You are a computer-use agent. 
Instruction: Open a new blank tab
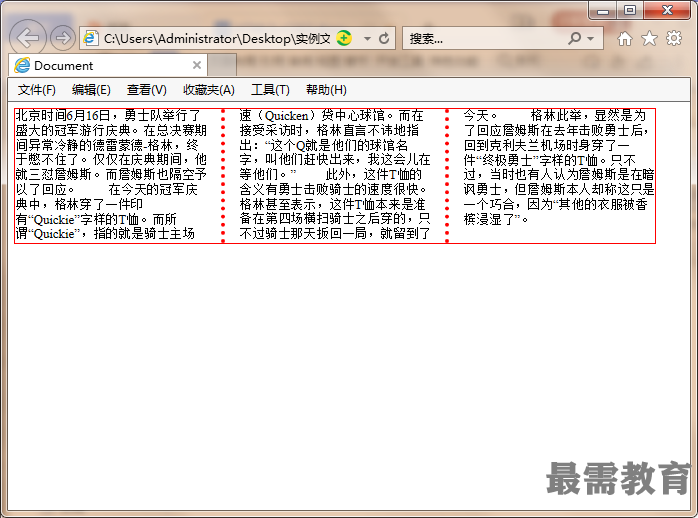click(x=222, y=65)
